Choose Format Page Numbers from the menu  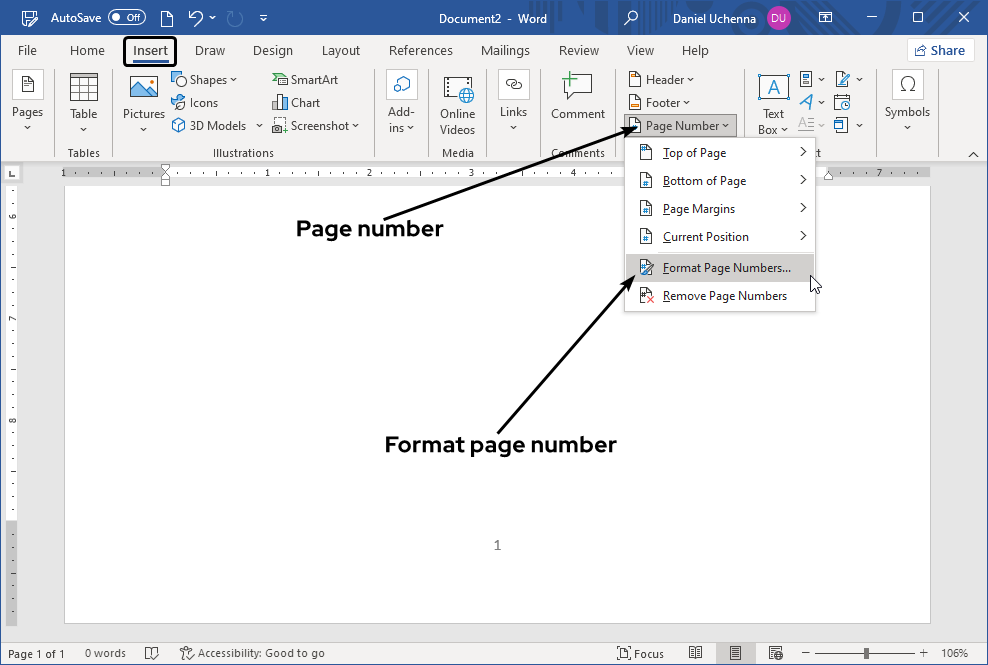tap(729, 267)
